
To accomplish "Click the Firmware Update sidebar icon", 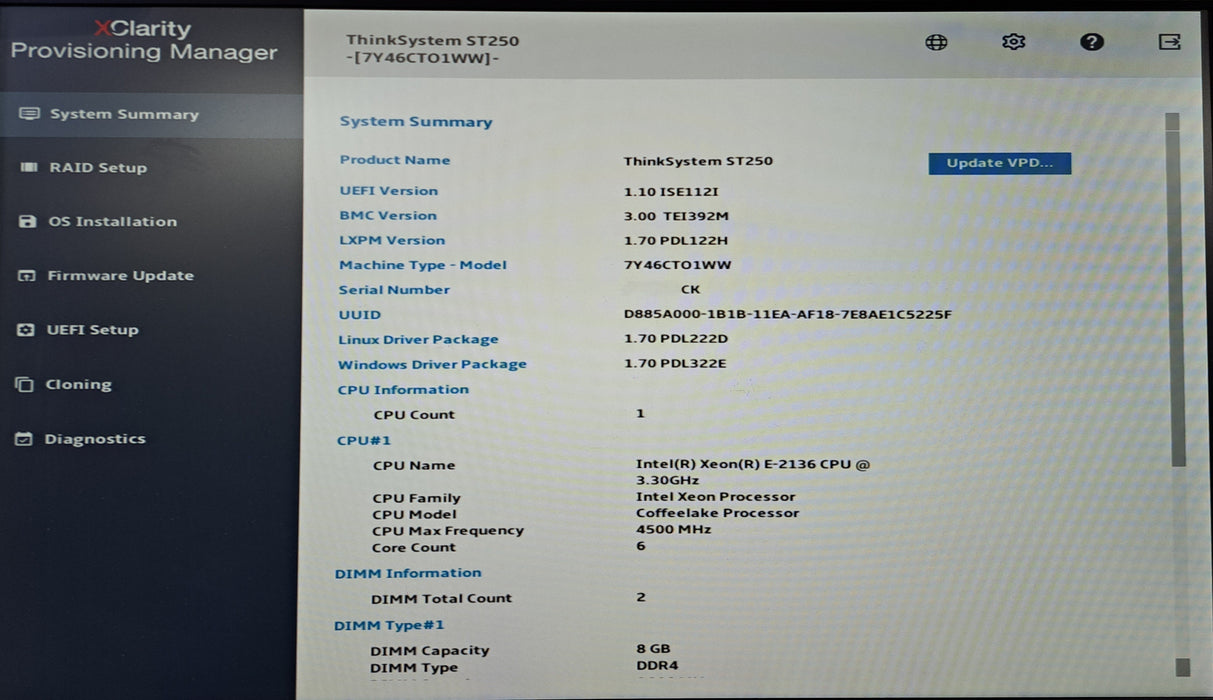I will 27,276.
